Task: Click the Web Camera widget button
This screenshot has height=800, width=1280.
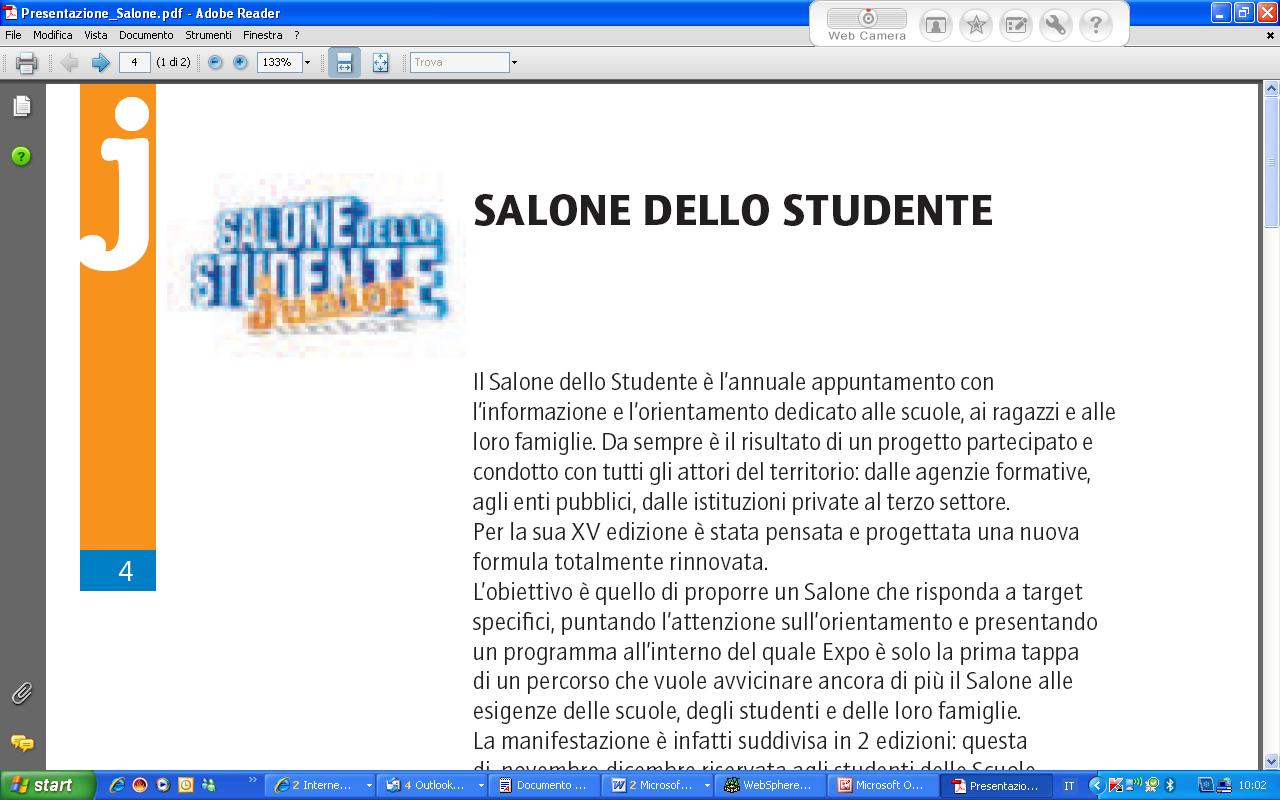Action: (x=867, y=24)
